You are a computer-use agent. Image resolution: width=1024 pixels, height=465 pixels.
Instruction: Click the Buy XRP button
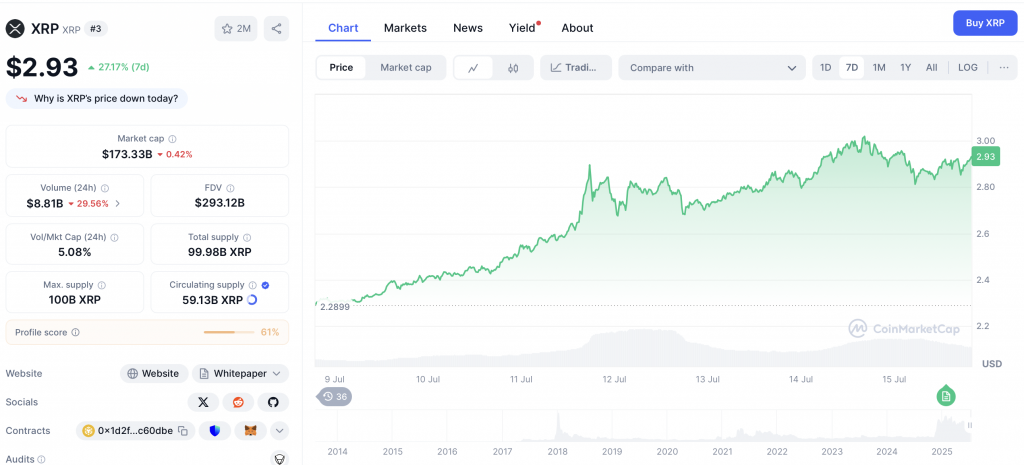click(985, 23)
